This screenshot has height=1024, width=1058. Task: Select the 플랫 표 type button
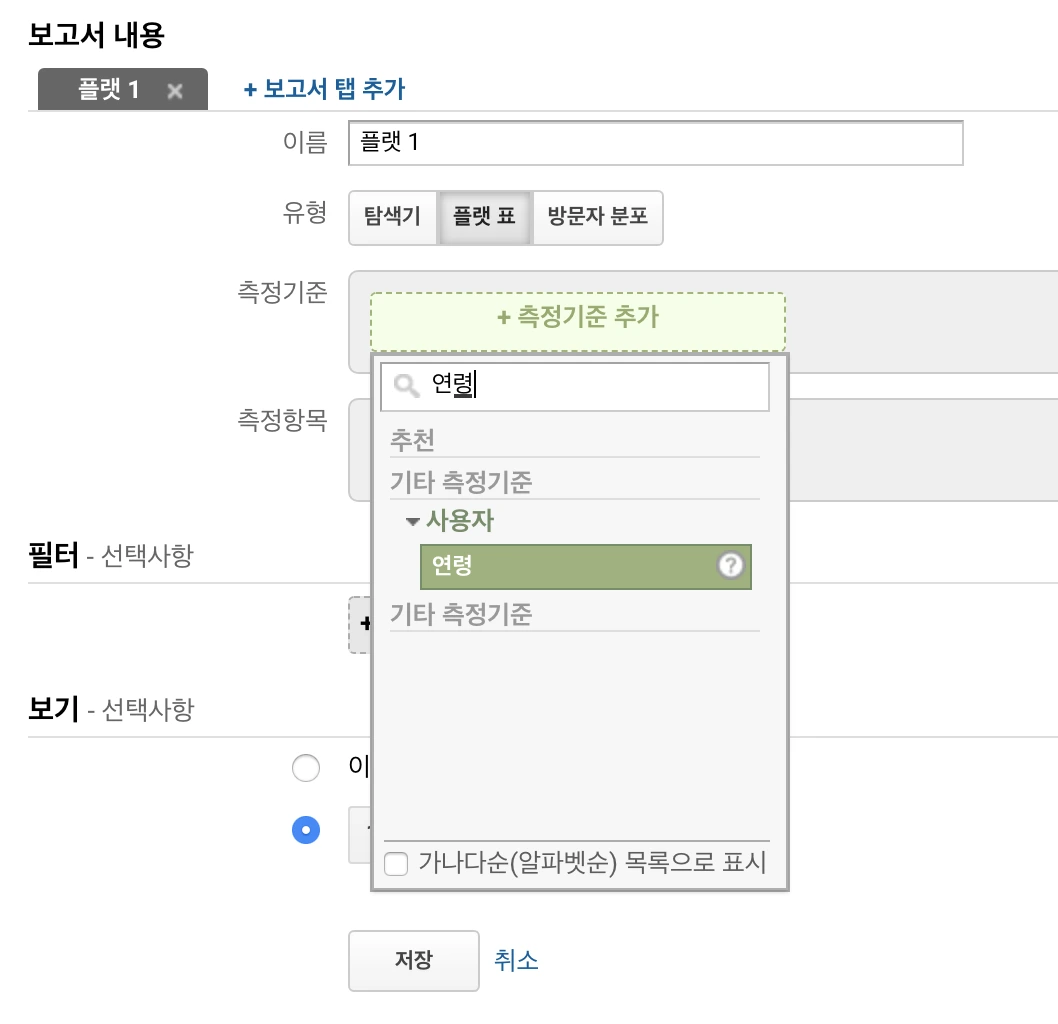[485, 216]
